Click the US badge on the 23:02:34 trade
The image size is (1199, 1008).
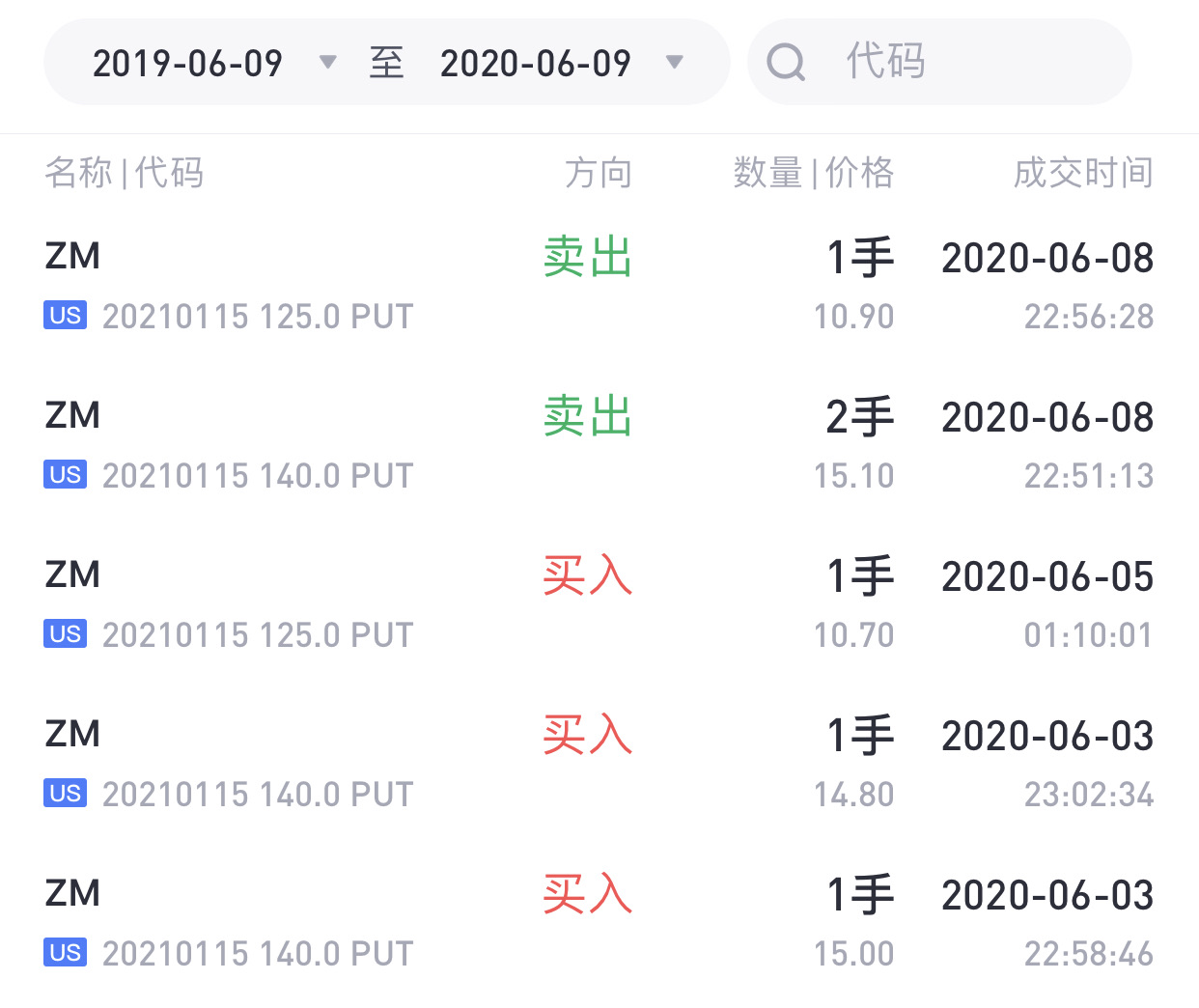click(x=65, y=794)
